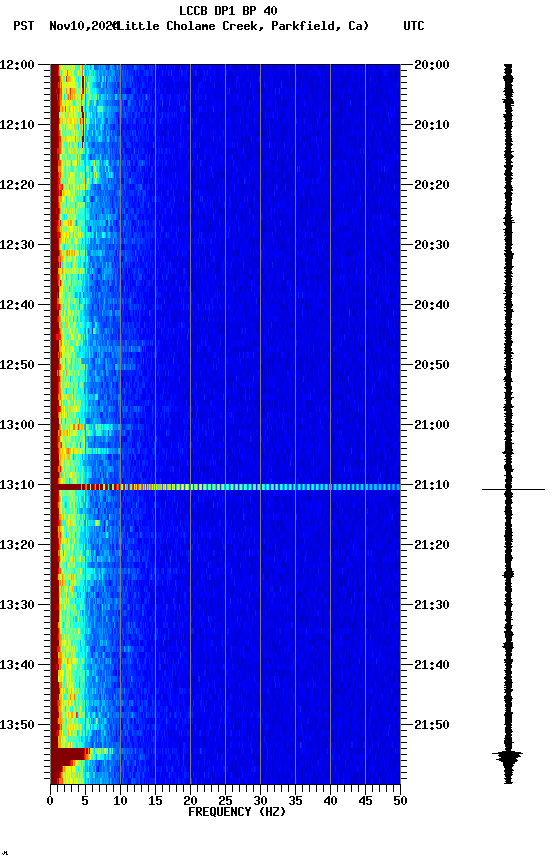552x864 pixels.
Task: Click the '12:10' PST time label
Action: point(17,125)
